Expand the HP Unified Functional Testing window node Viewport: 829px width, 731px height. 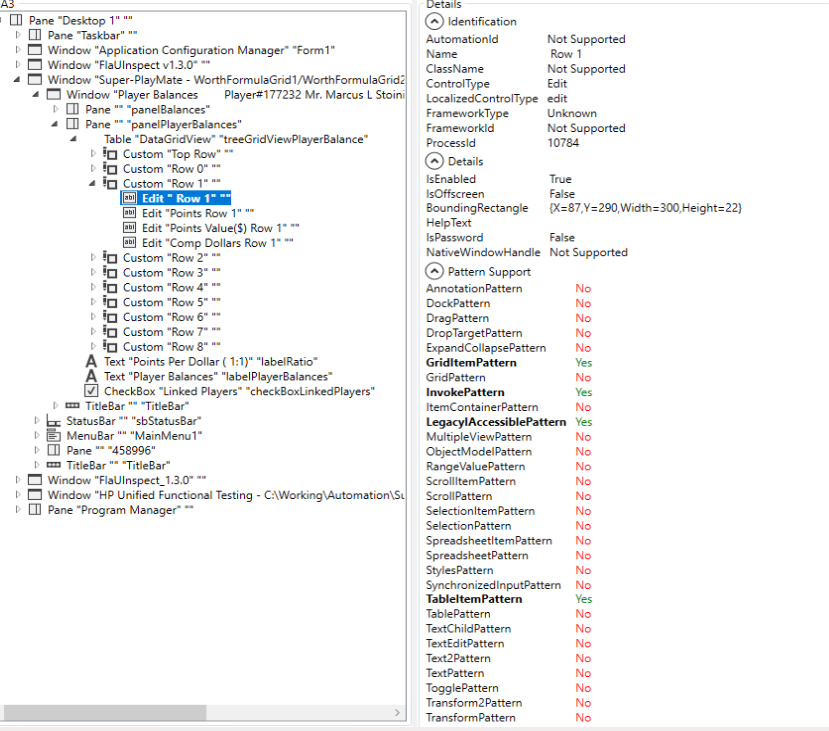click(18, 494)
